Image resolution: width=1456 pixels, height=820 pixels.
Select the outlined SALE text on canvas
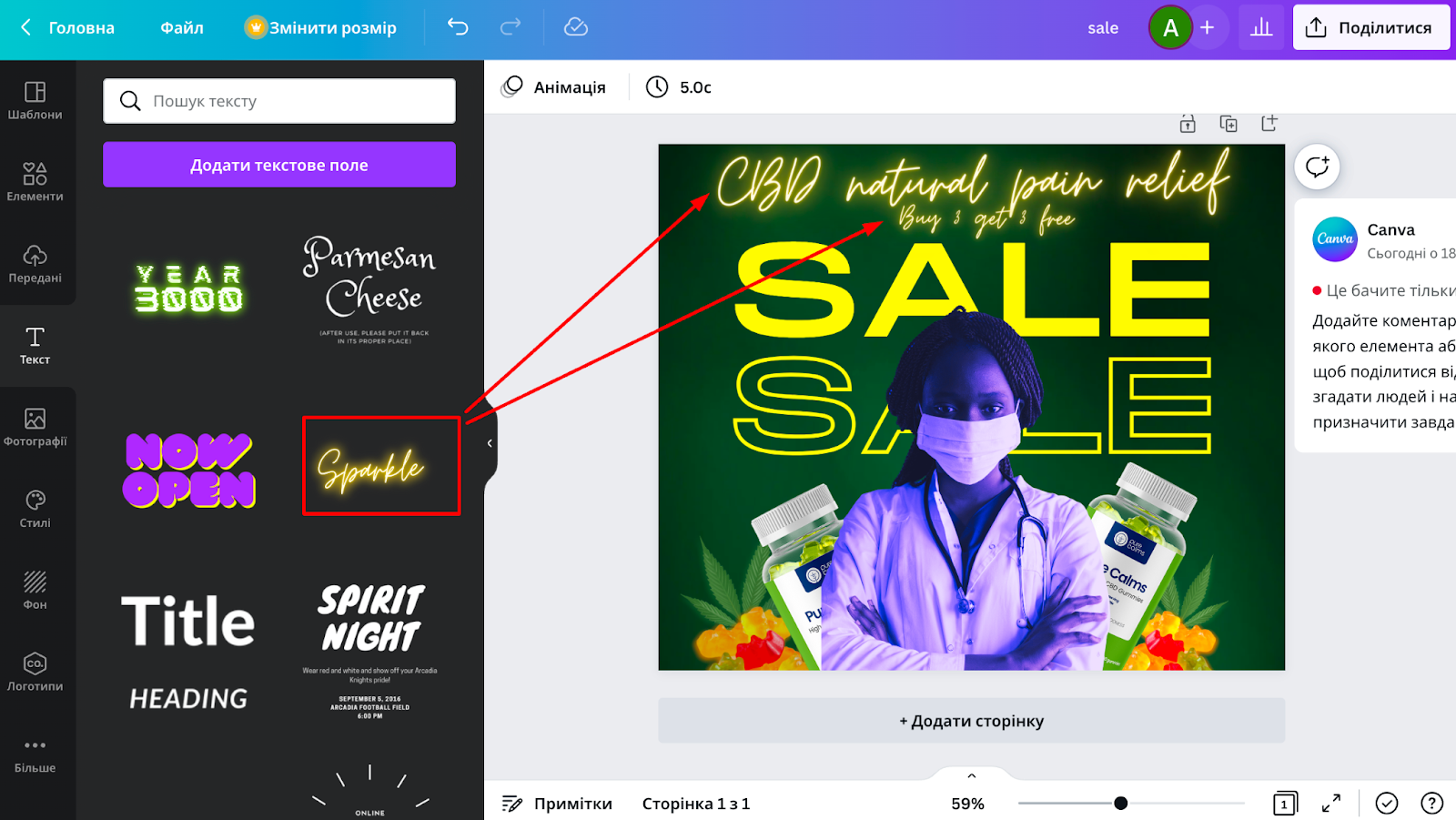coord(794,405)
